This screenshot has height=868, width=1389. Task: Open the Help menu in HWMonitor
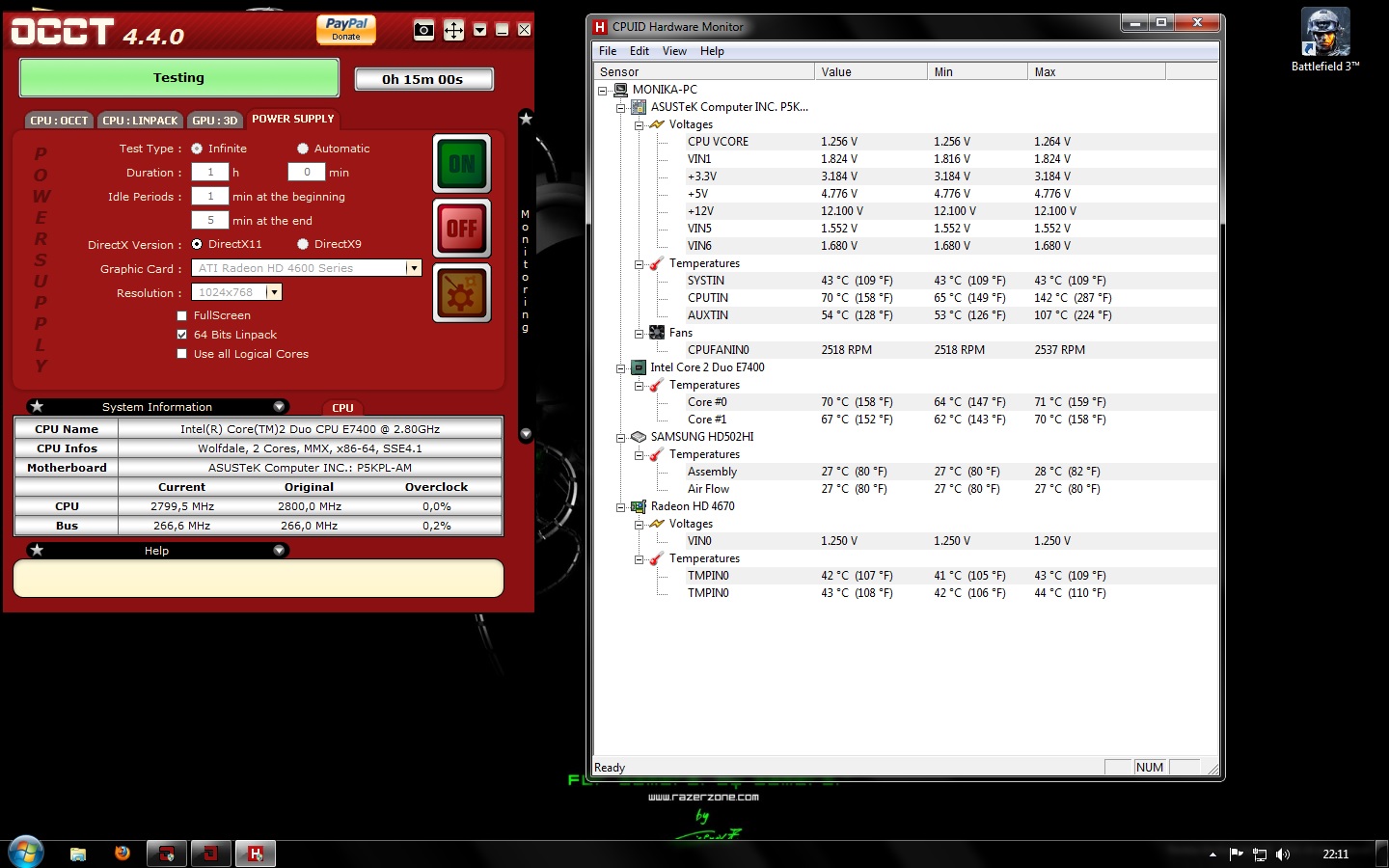coord(712,51)
